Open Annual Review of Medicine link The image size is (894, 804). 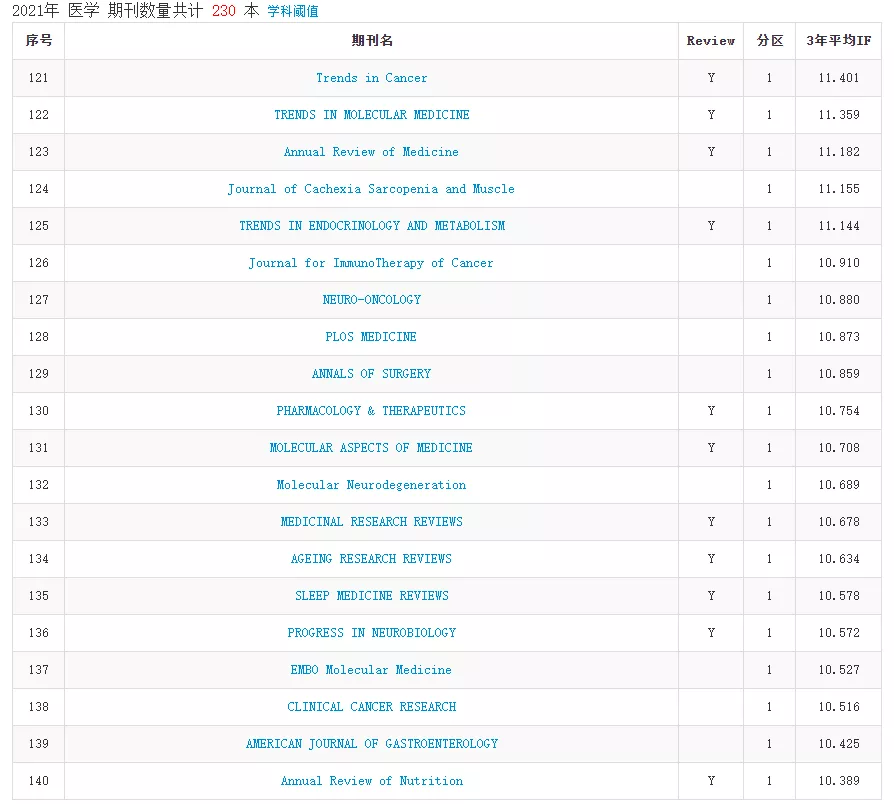click(371, 152)
